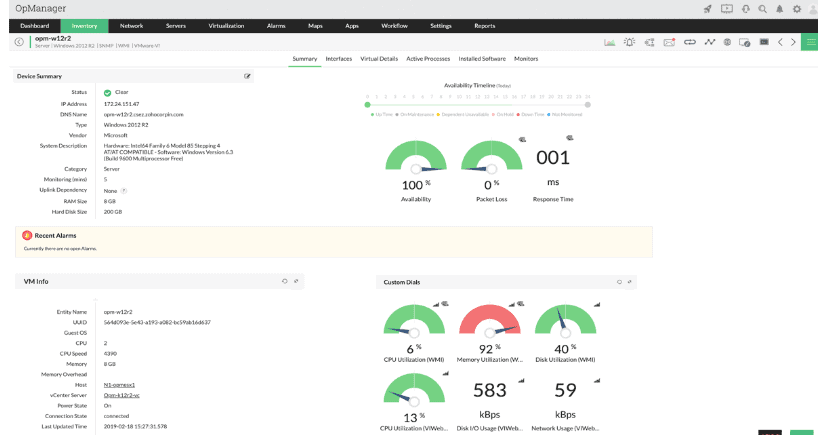Open the Network menu

(x=131, y=26)
